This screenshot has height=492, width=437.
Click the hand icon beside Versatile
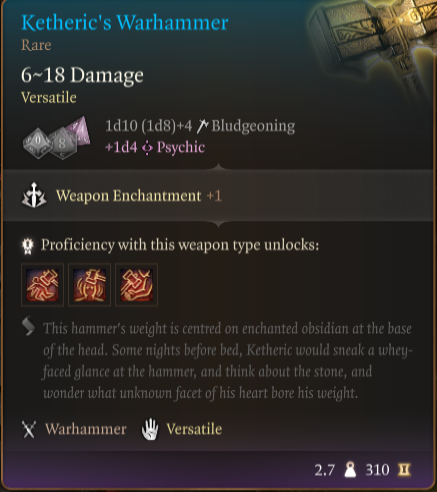coord(150,429)
